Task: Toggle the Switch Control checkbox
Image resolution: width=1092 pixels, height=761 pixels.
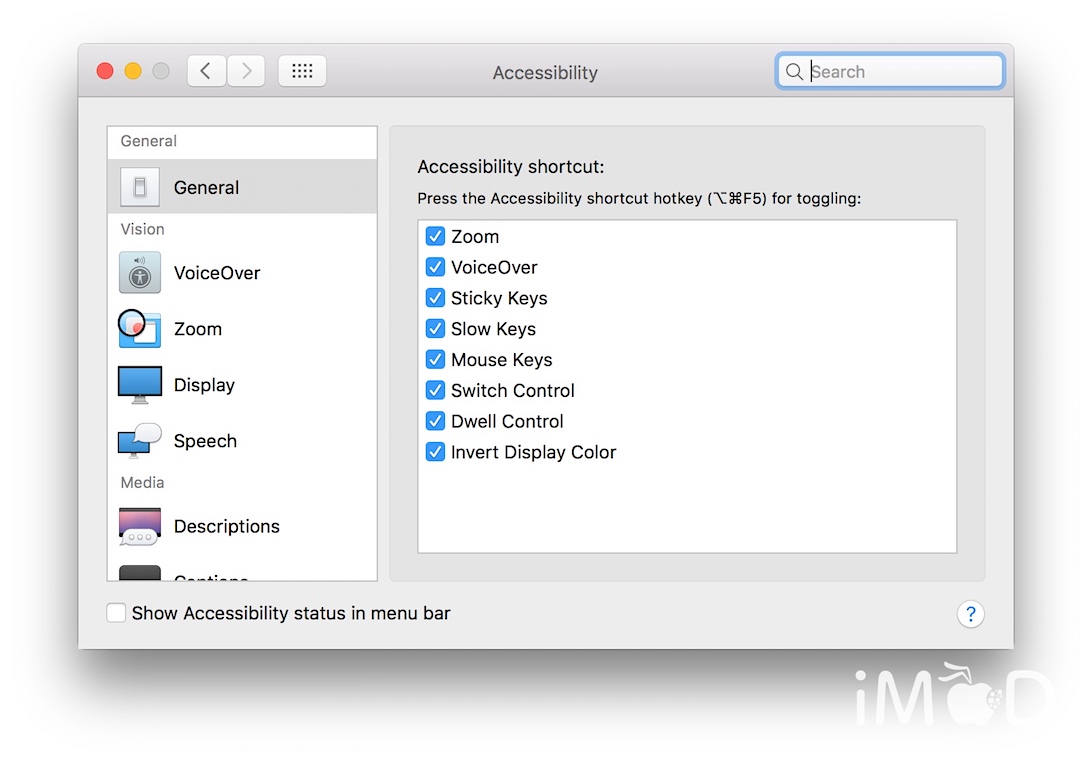Action: tap(435, 390)
